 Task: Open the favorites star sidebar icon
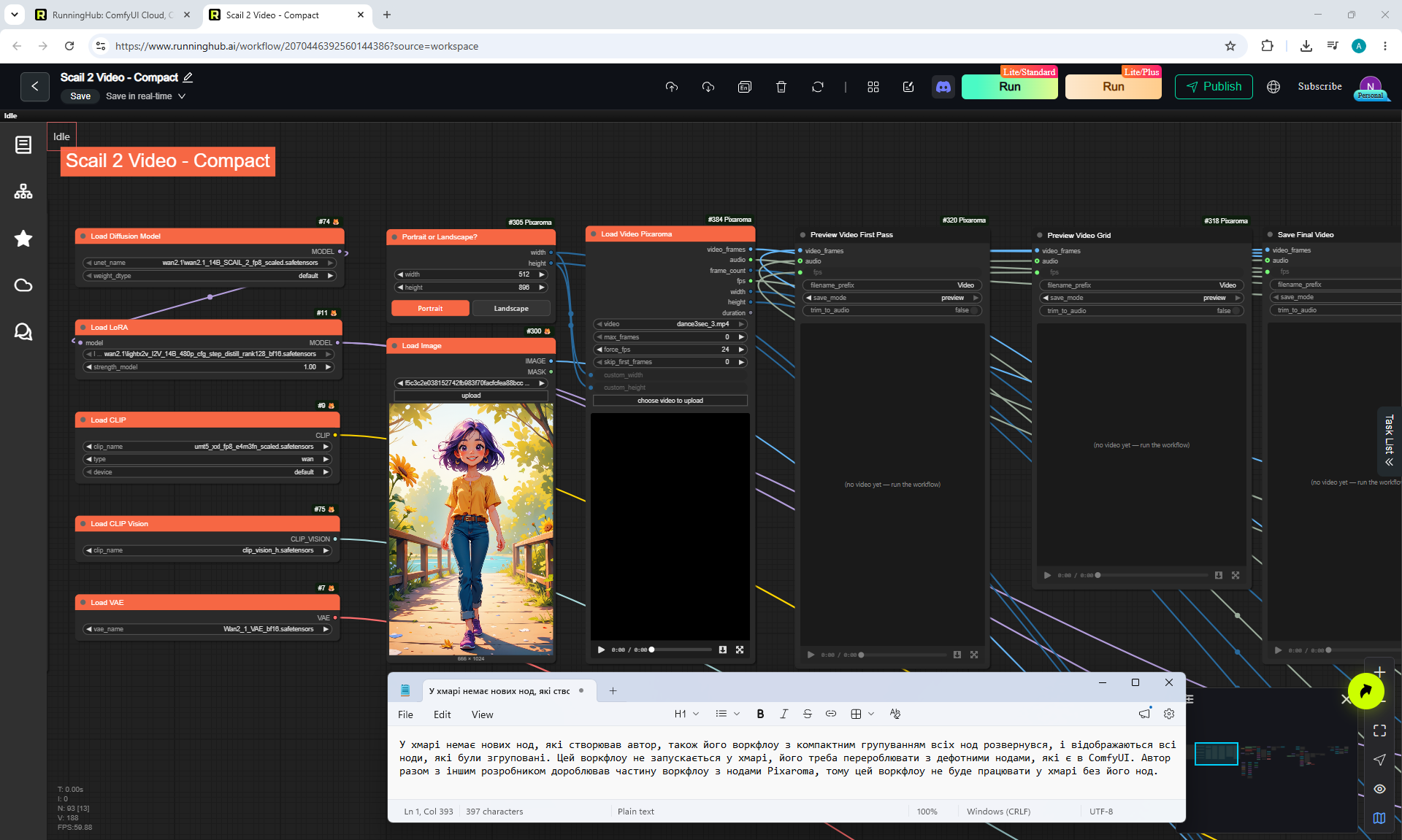(23, 239)
